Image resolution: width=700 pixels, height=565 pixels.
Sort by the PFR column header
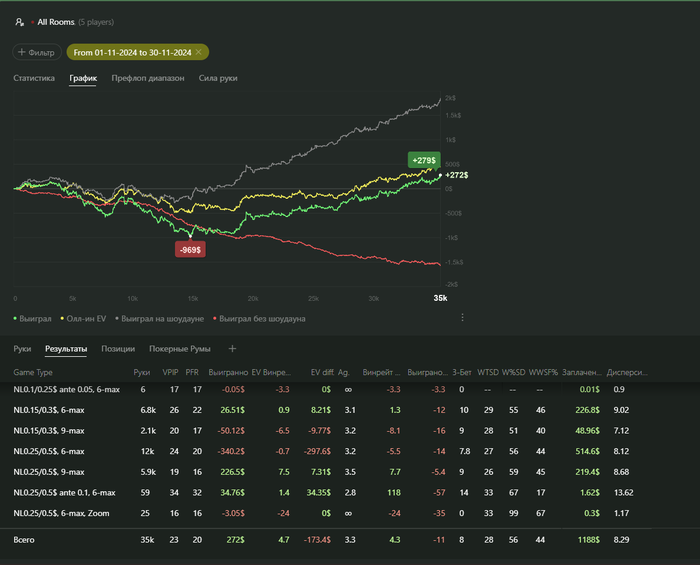pyautogui.click(x=192, y=372)
